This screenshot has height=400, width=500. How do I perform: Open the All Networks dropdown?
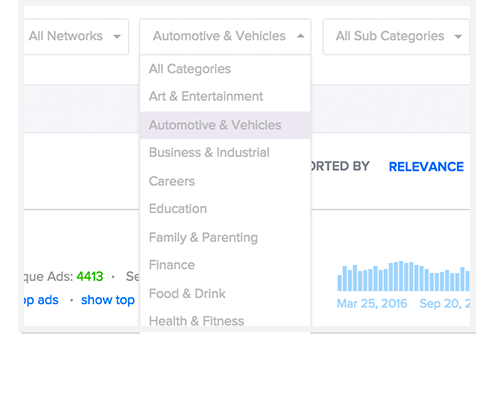point(76,36)
